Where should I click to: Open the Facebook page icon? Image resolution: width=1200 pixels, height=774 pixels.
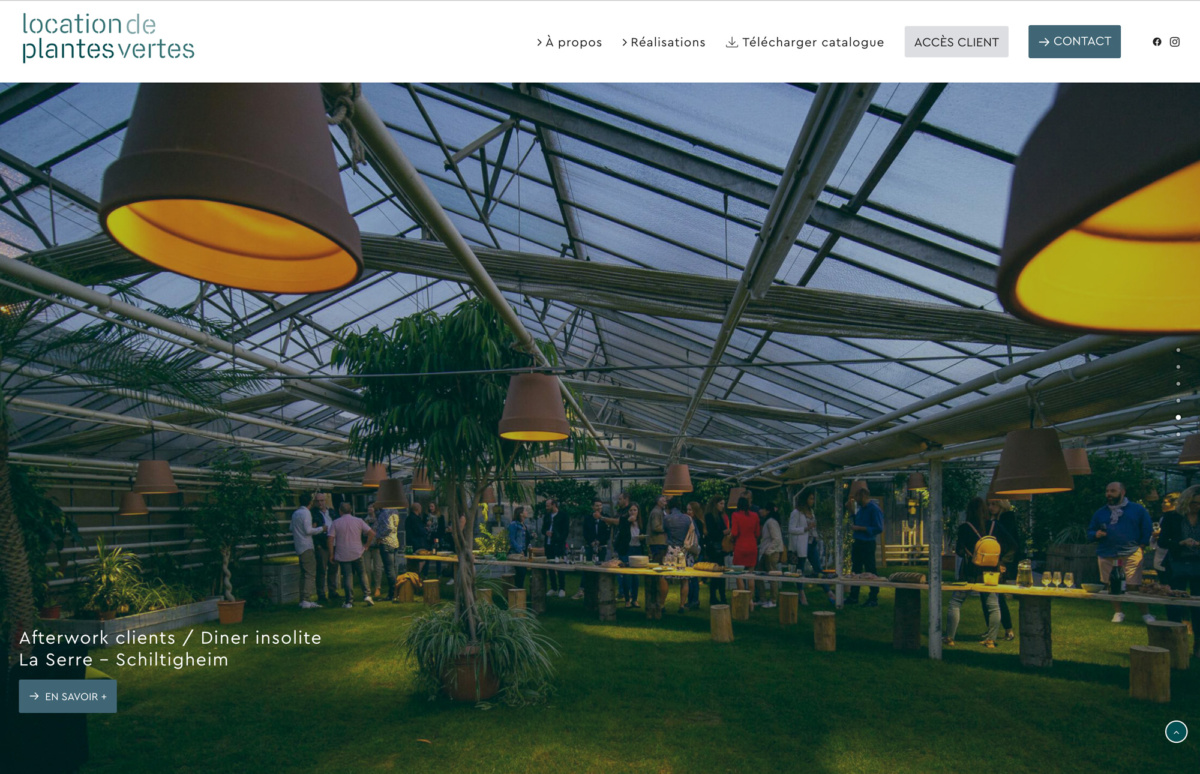[x=1157, y=42]
